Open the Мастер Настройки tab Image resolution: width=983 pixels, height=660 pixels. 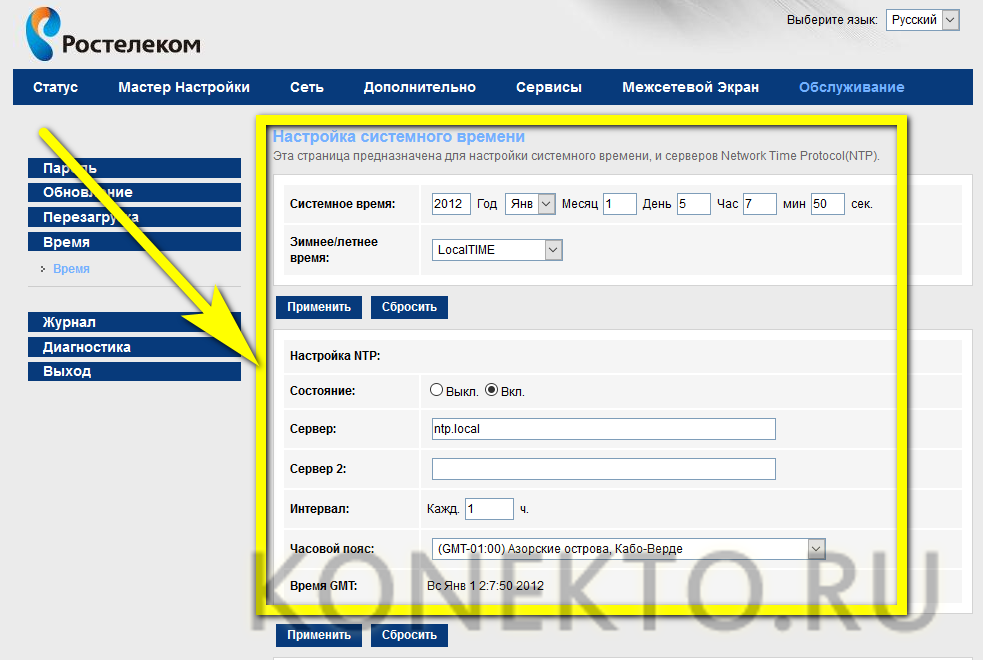pos(184,87)
